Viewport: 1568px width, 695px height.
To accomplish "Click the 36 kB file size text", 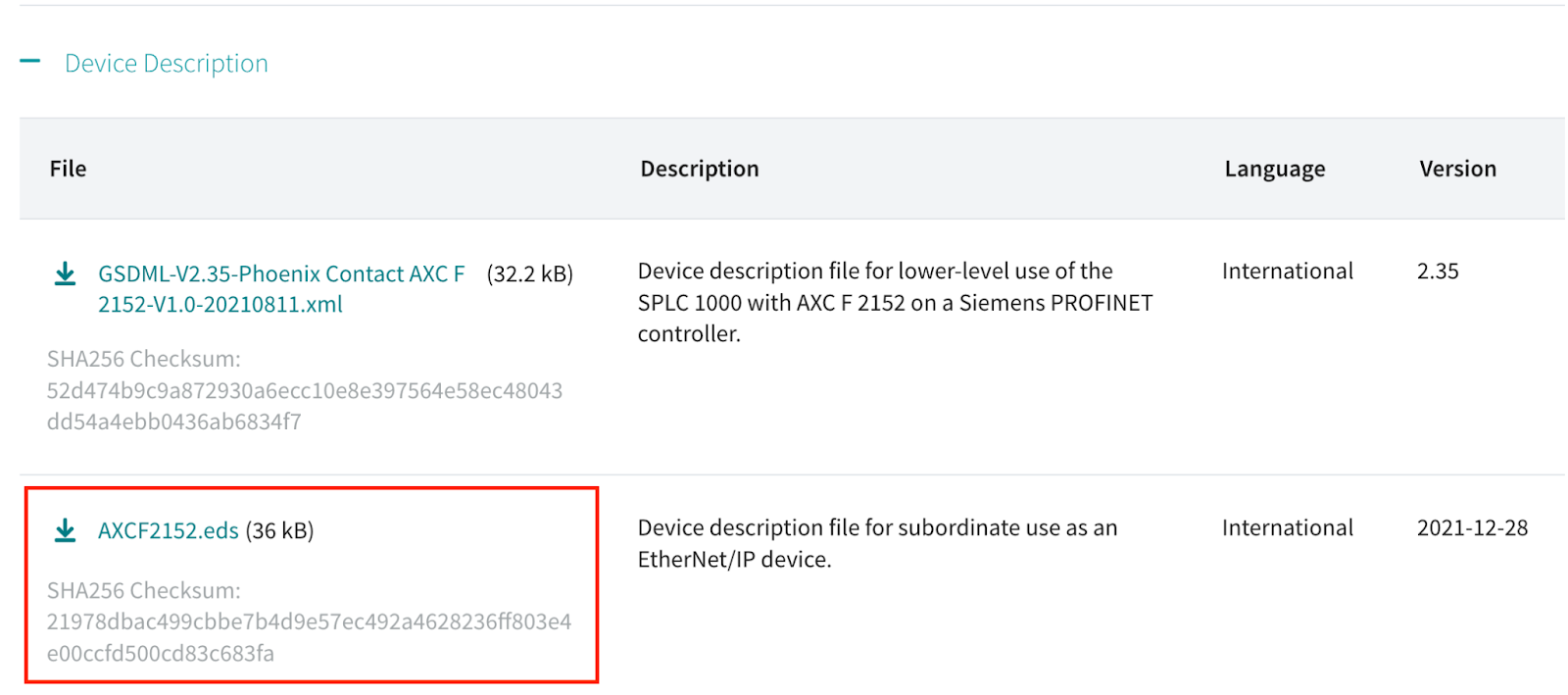I will click(280, 530).
